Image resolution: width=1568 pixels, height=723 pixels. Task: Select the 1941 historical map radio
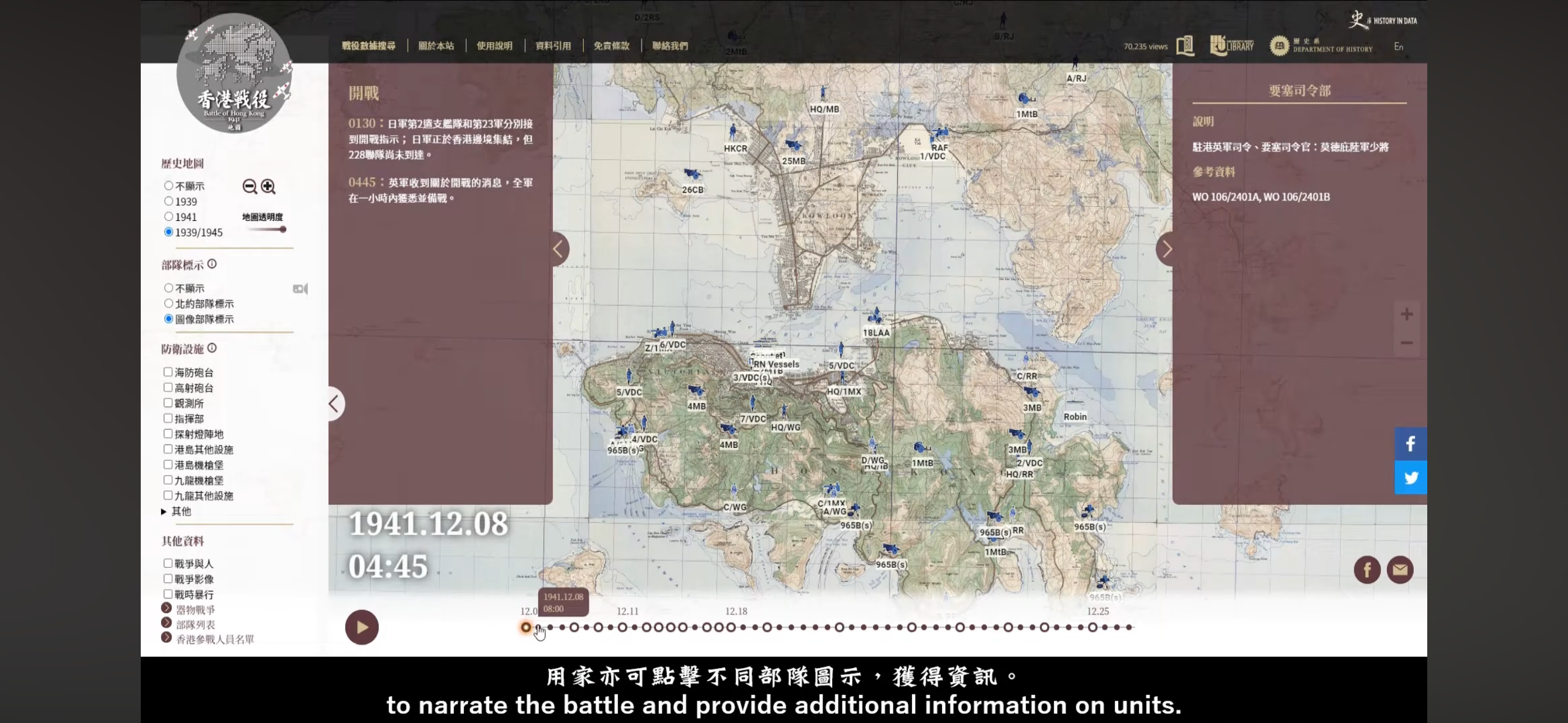click(x=169, y=217)
